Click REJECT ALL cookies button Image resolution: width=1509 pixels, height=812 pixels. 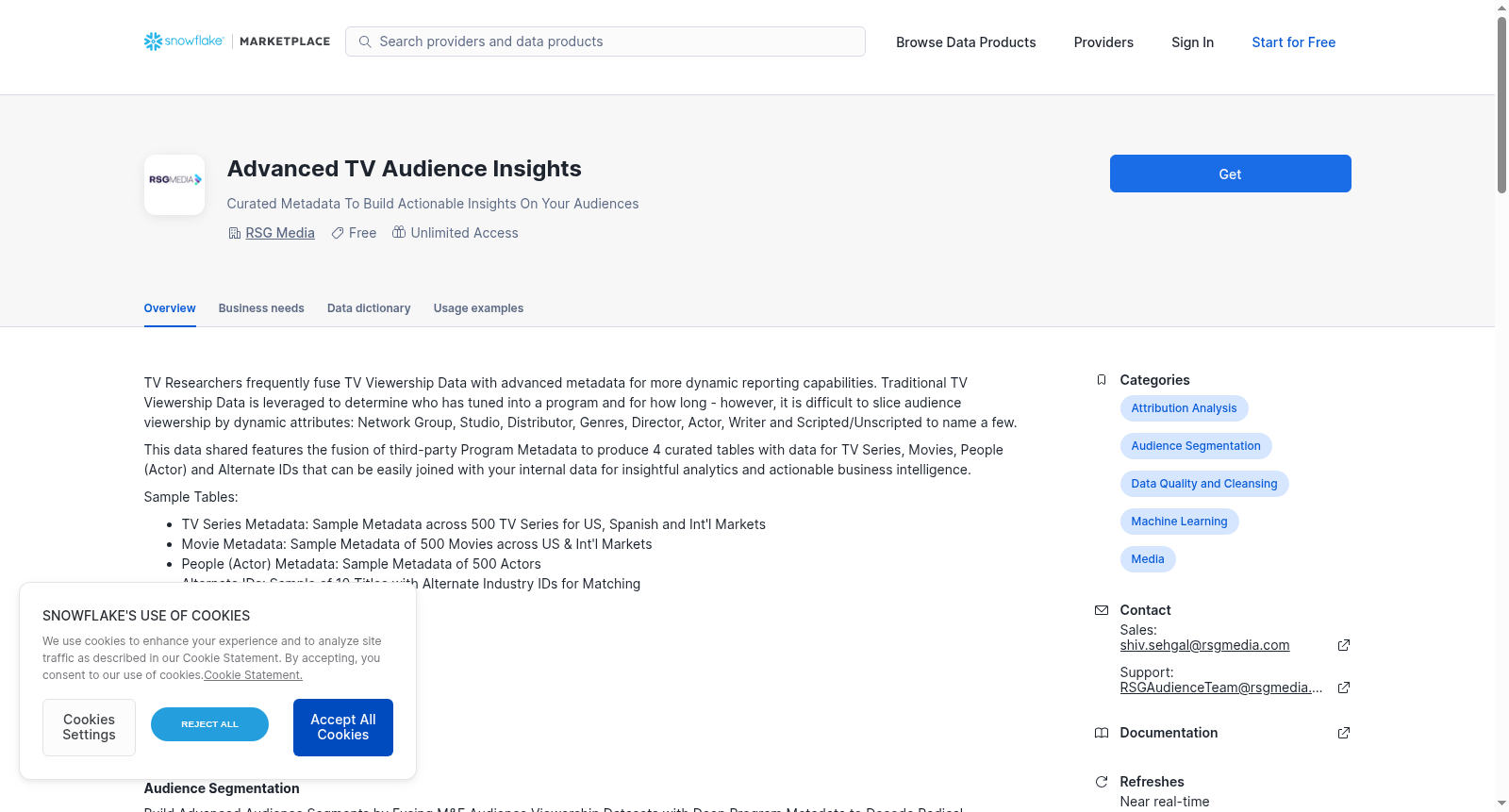point(209,724)
